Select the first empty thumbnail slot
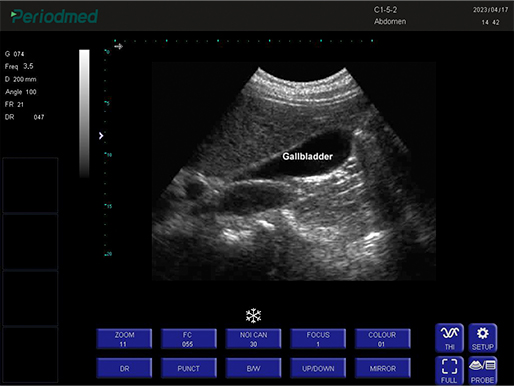514x386 pixels. [x=30, y=185]
